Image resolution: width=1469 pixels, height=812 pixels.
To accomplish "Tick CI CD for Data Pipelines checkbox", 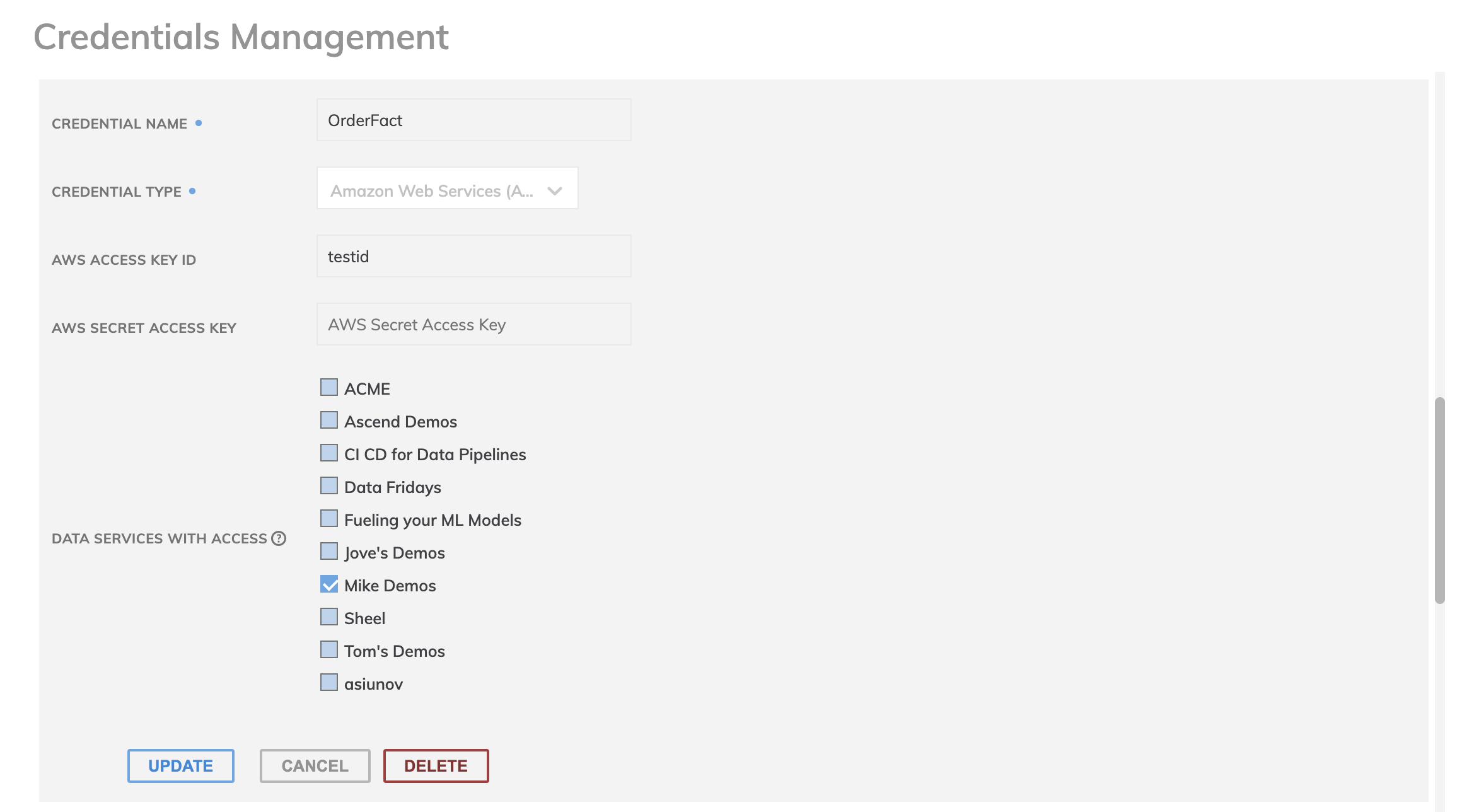I will (329, 453).
